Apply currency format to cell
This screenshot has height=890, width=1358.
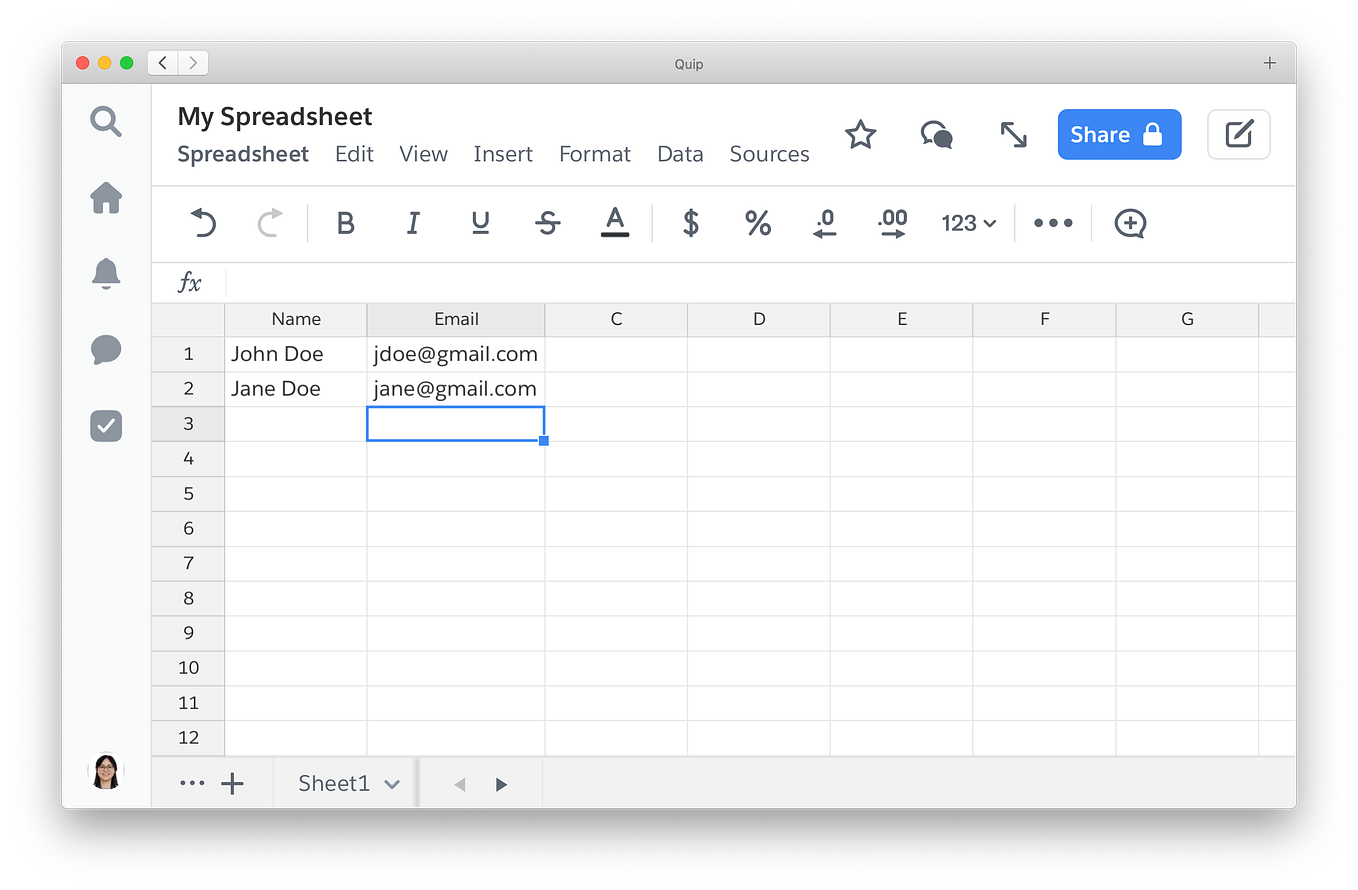coord(690,223)
